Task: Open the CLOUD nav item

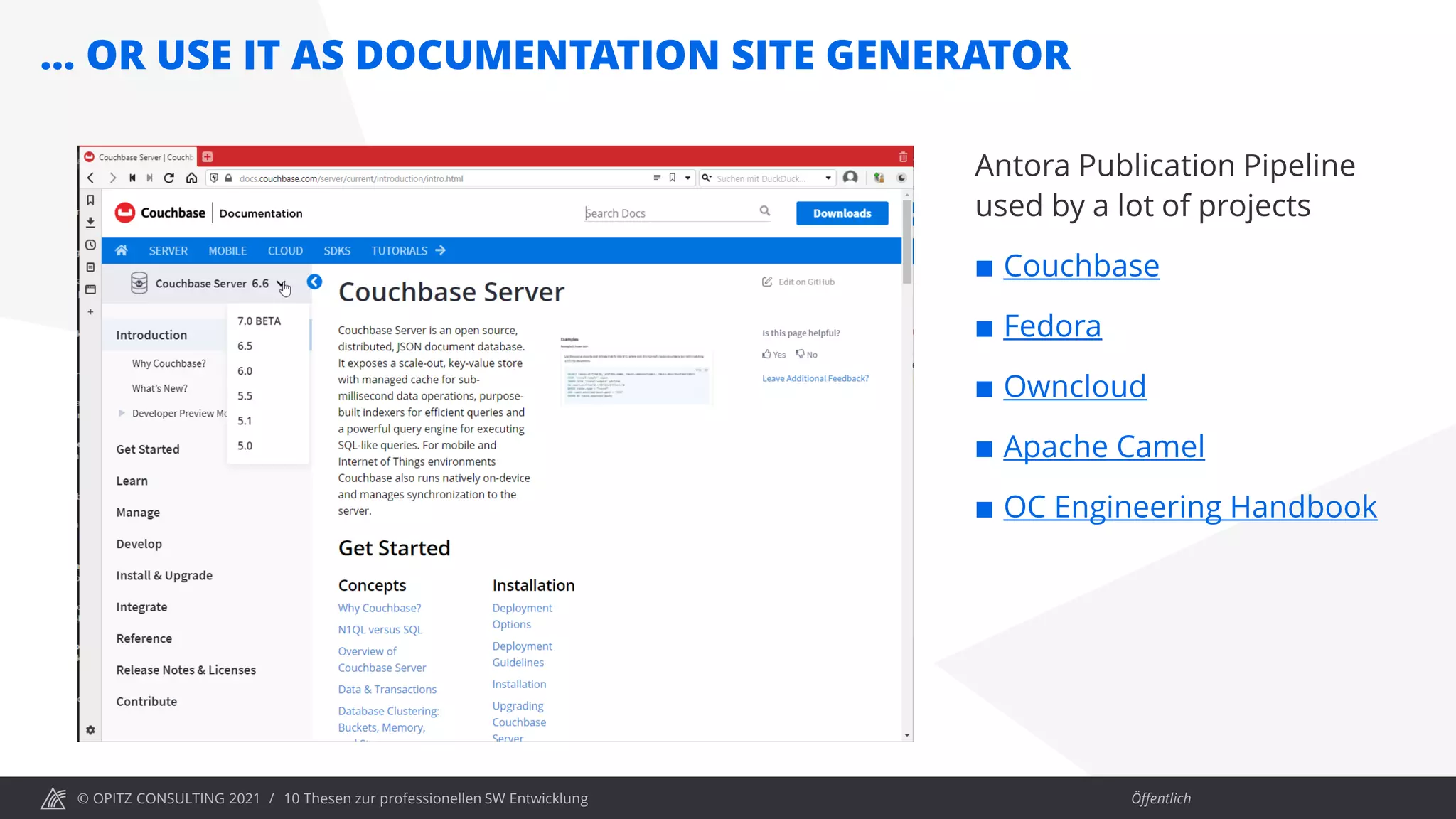Action: coord(285,250)
